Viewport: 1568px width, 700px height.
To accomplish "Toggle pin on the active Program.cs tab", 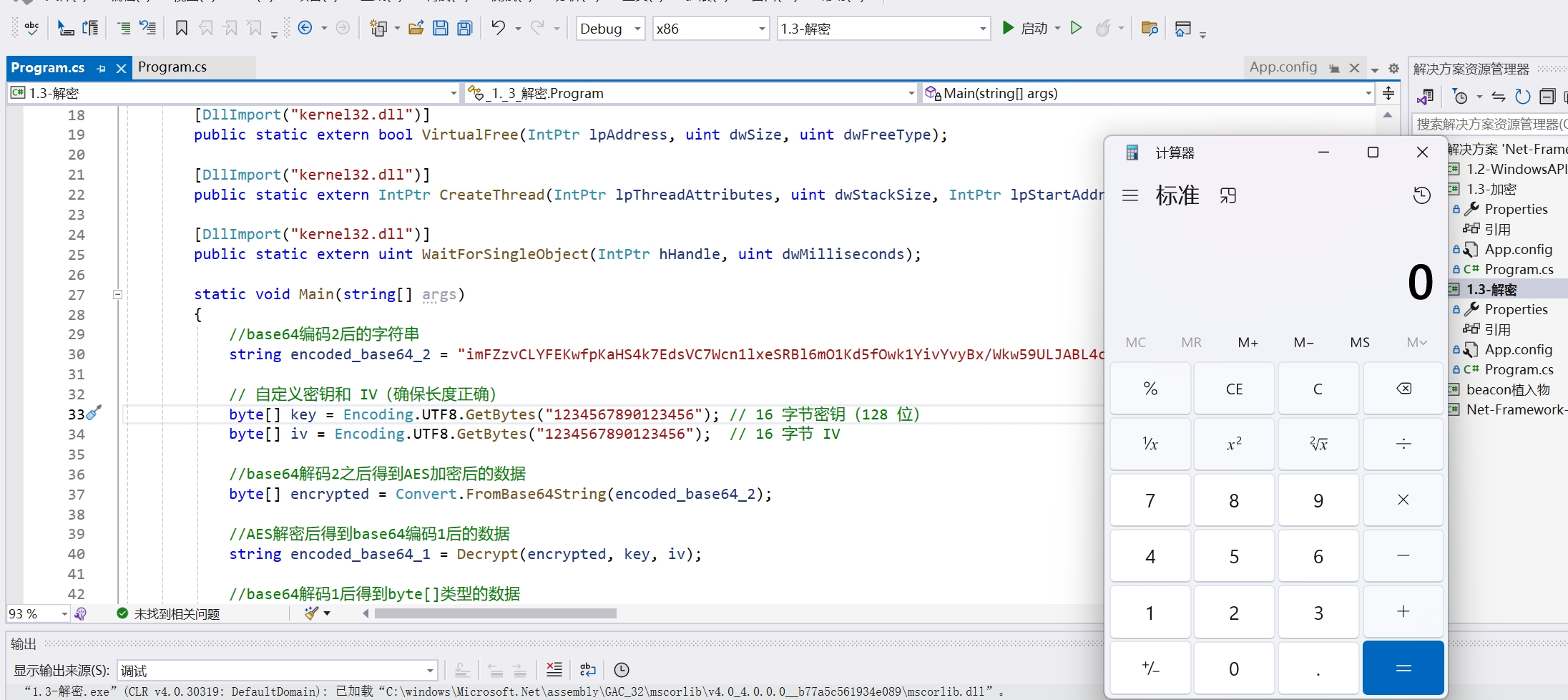I will [x=101, y=69].
